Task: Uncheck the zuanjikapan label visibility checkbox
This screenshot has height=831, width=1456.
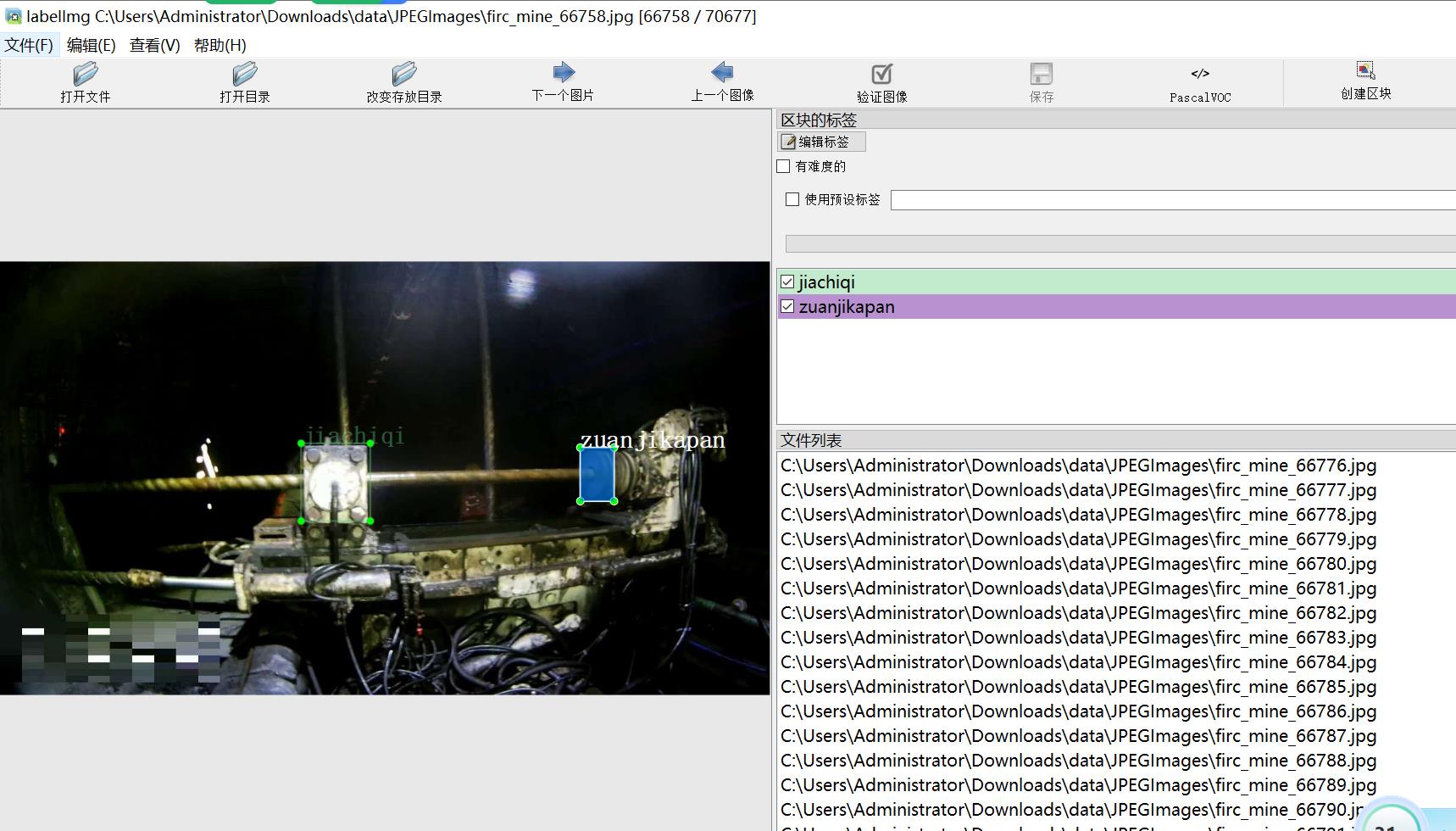Action: [787, 306]
